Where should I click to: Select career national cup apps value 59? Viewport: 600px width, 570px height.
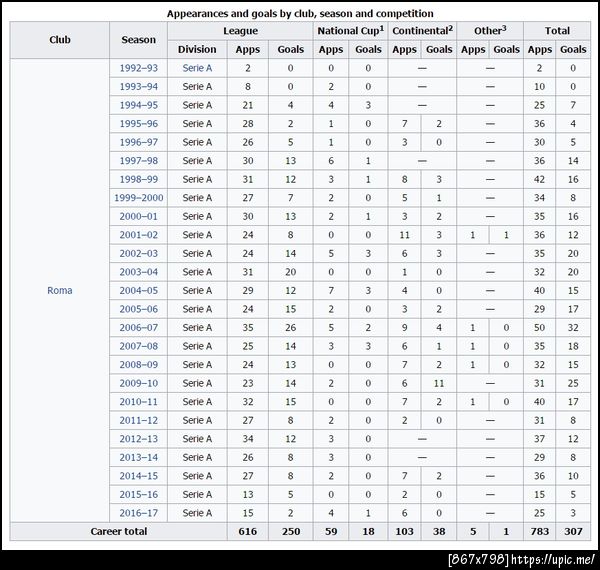(x=331, y=531)
